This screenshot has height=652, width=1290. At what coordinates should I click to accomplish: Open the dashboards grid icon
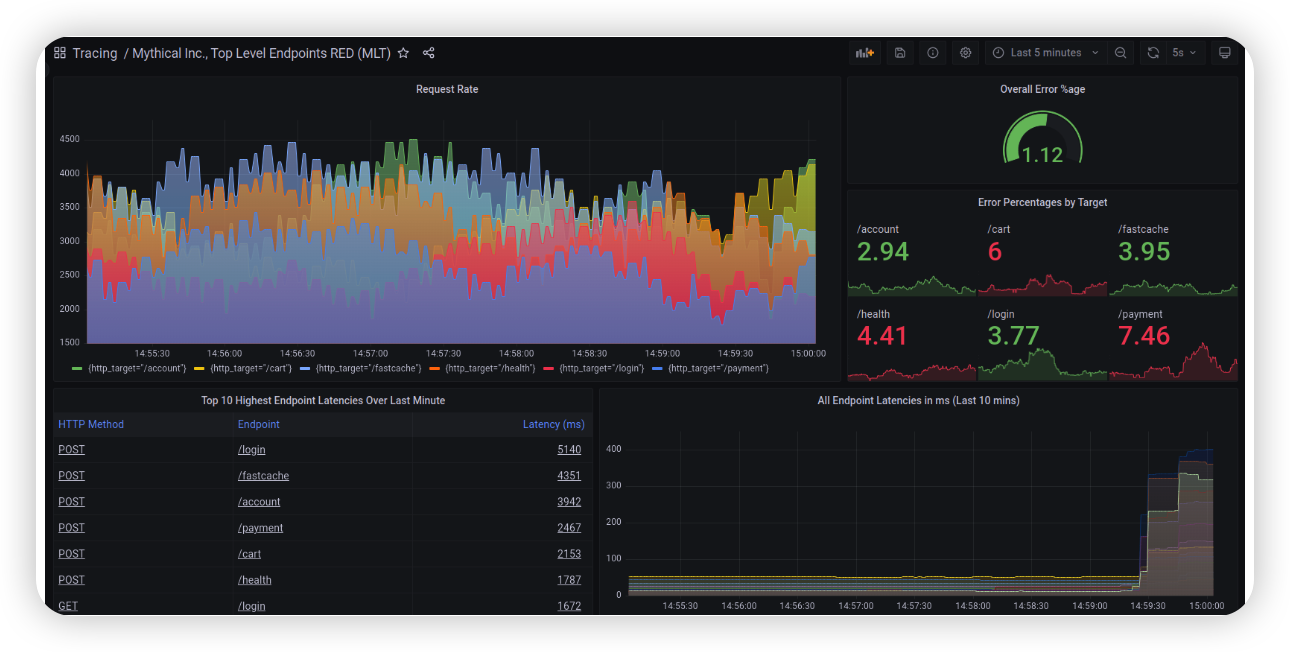(60, 53)
